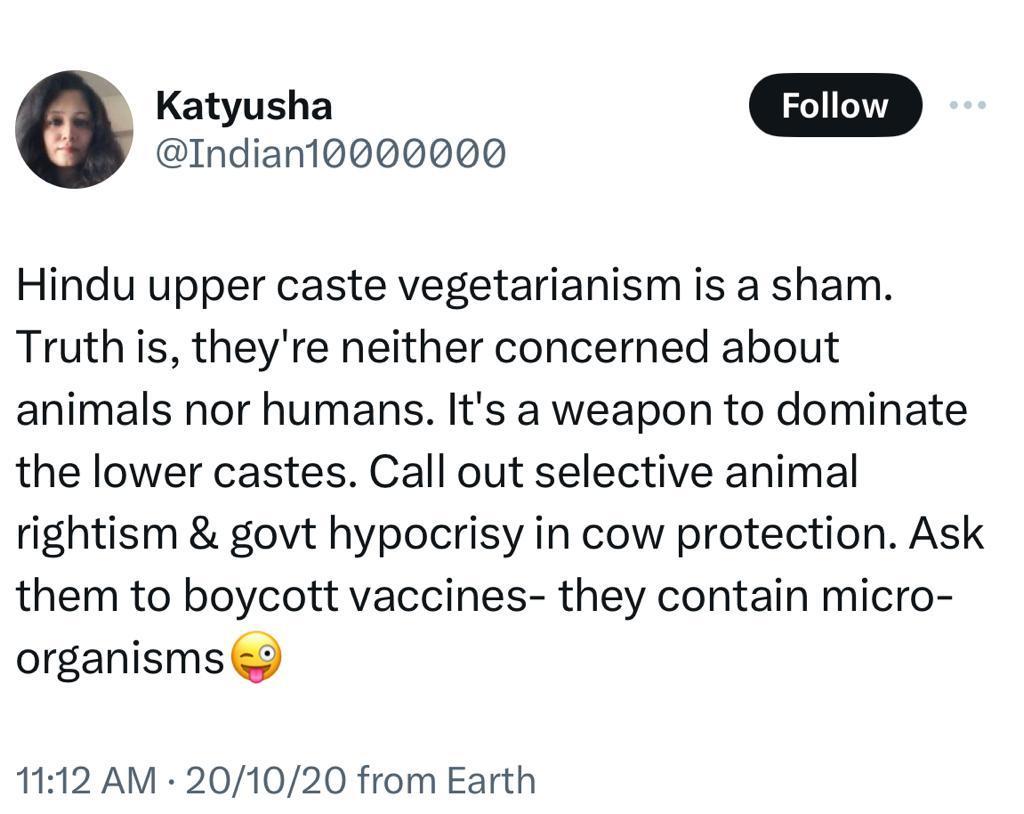The height and width of the screenshot is (814, 1024).
Task: Click the word "organisms" before the emoji
Action: coord(120,659)
